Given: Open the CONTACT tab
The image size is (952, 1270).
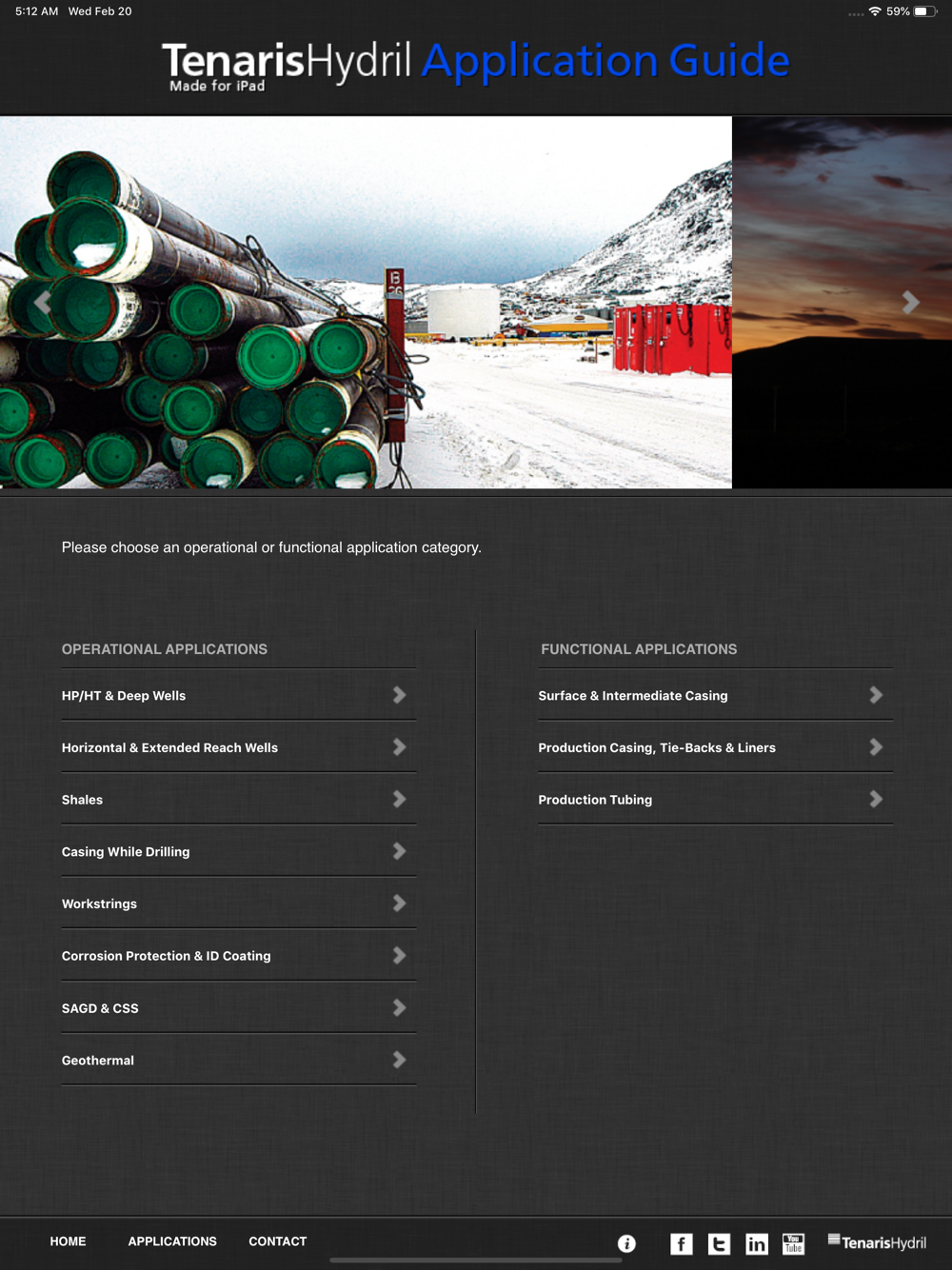Looking at the screenshot, I should [278, 1241].
